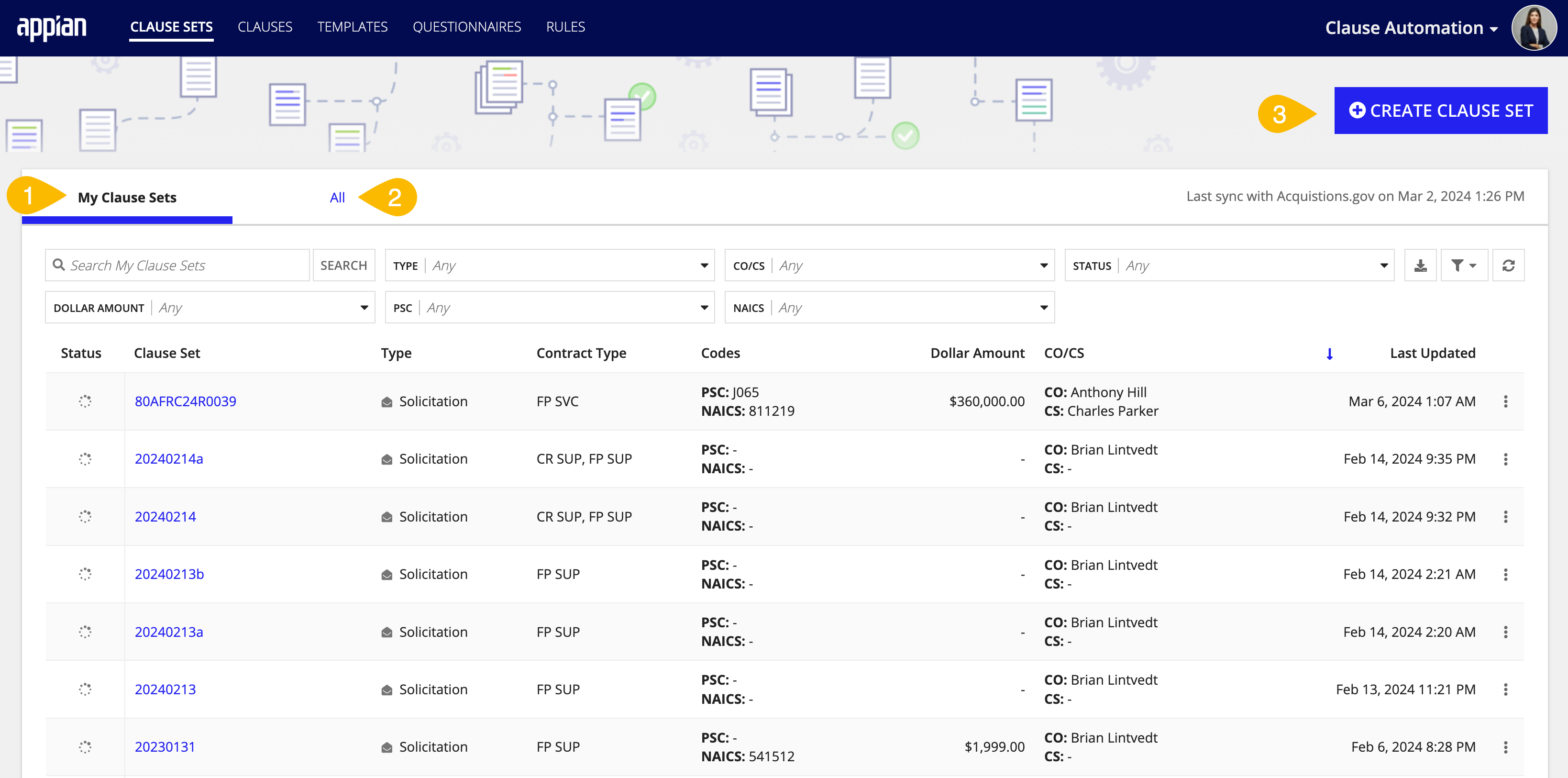Open the CLAUSES navigation item
This screenshot has height=778, width=1568.
pos(265,27)
